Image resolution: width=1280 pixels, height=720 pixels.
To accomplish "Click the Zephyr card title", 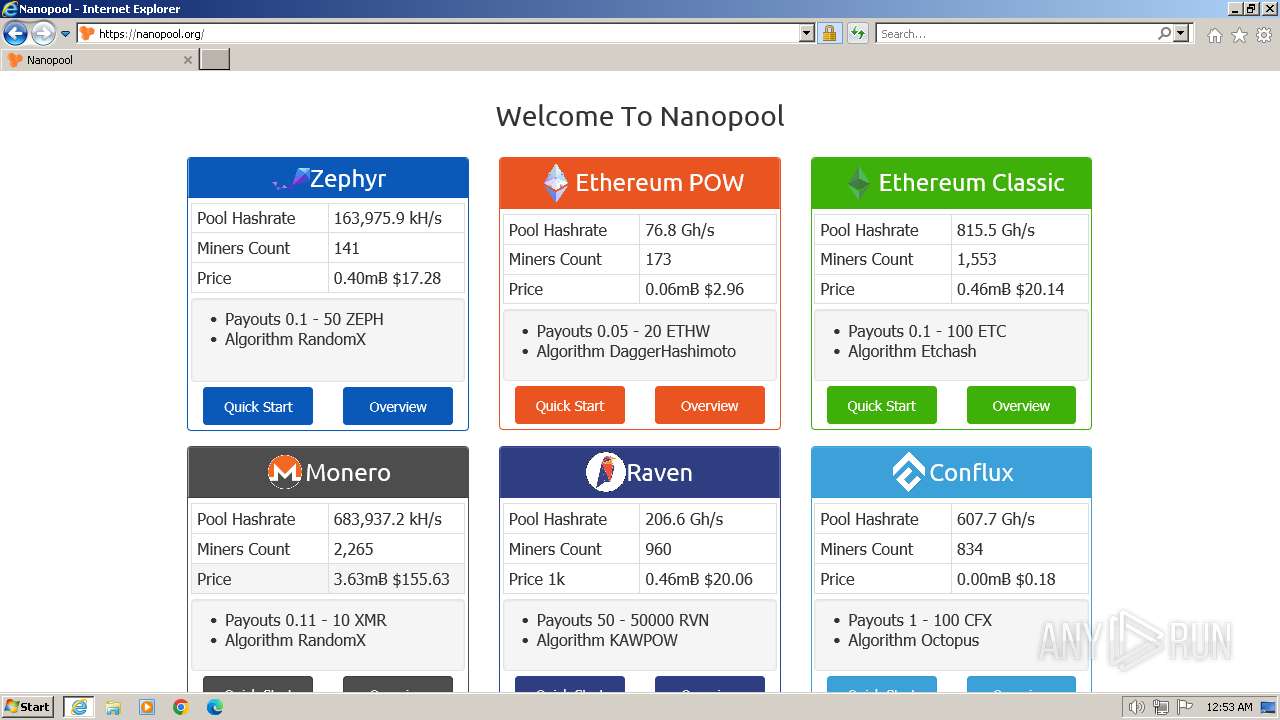I will point(348,179).
